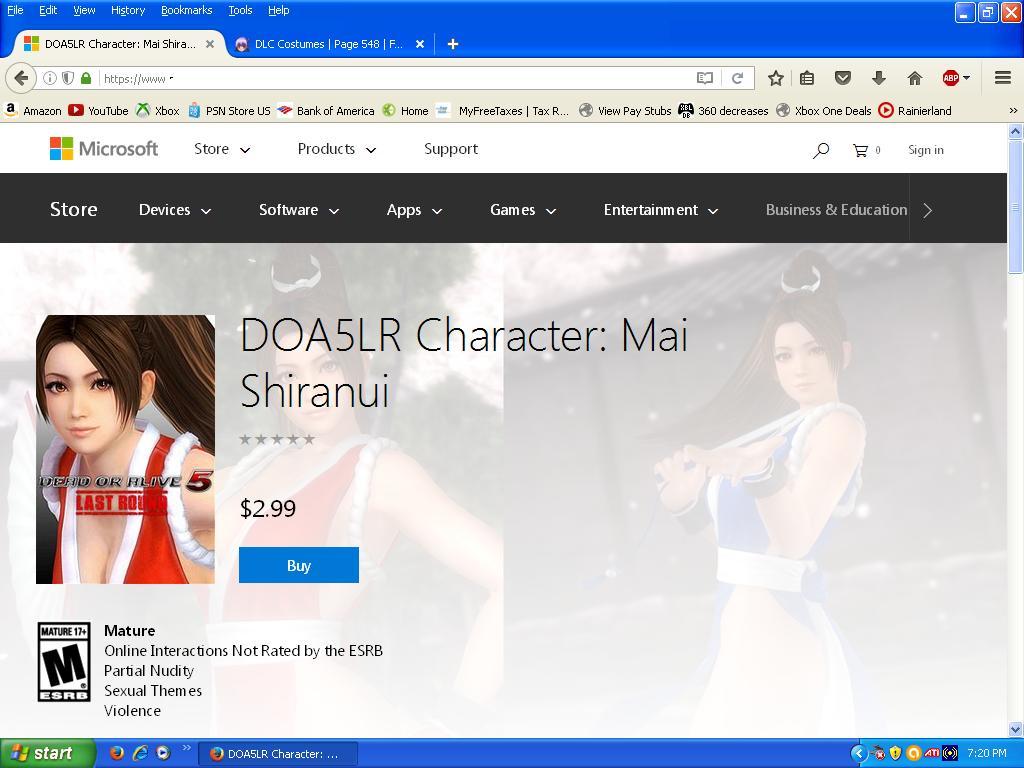
Task: Open the Edit menu
Action: click(x=48, y=10)
